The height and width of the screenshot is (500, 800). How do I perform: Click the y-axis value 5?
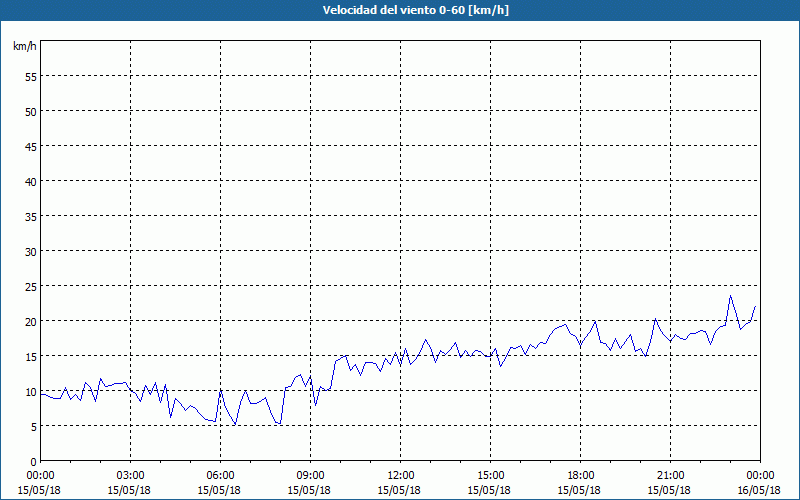34,427
